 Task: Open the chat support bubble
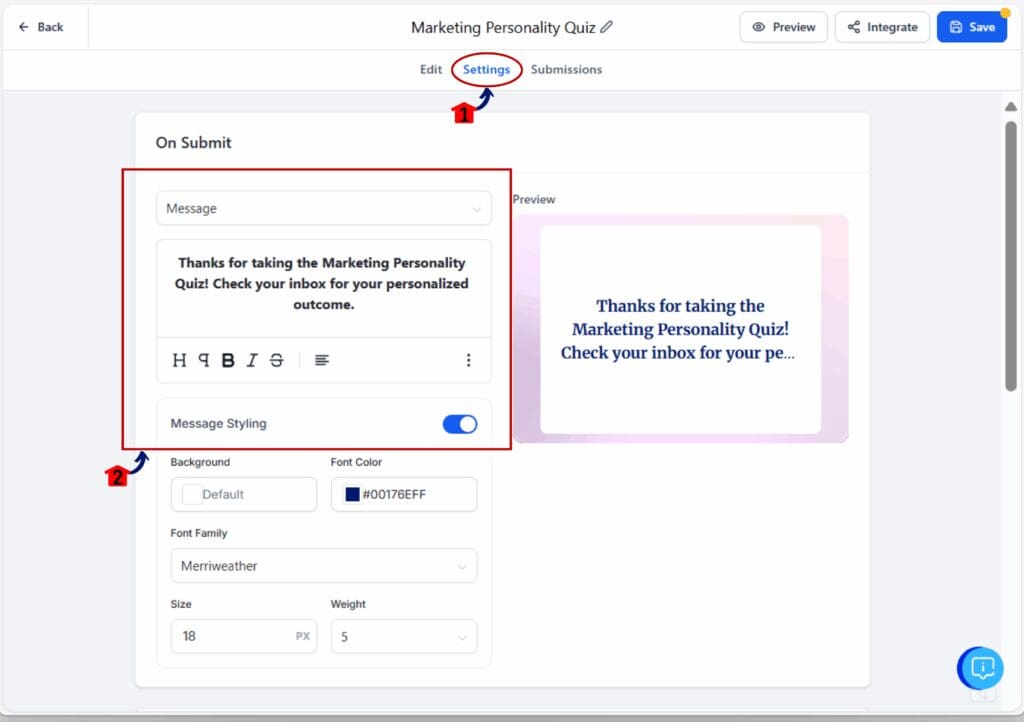tap(981, 668)
